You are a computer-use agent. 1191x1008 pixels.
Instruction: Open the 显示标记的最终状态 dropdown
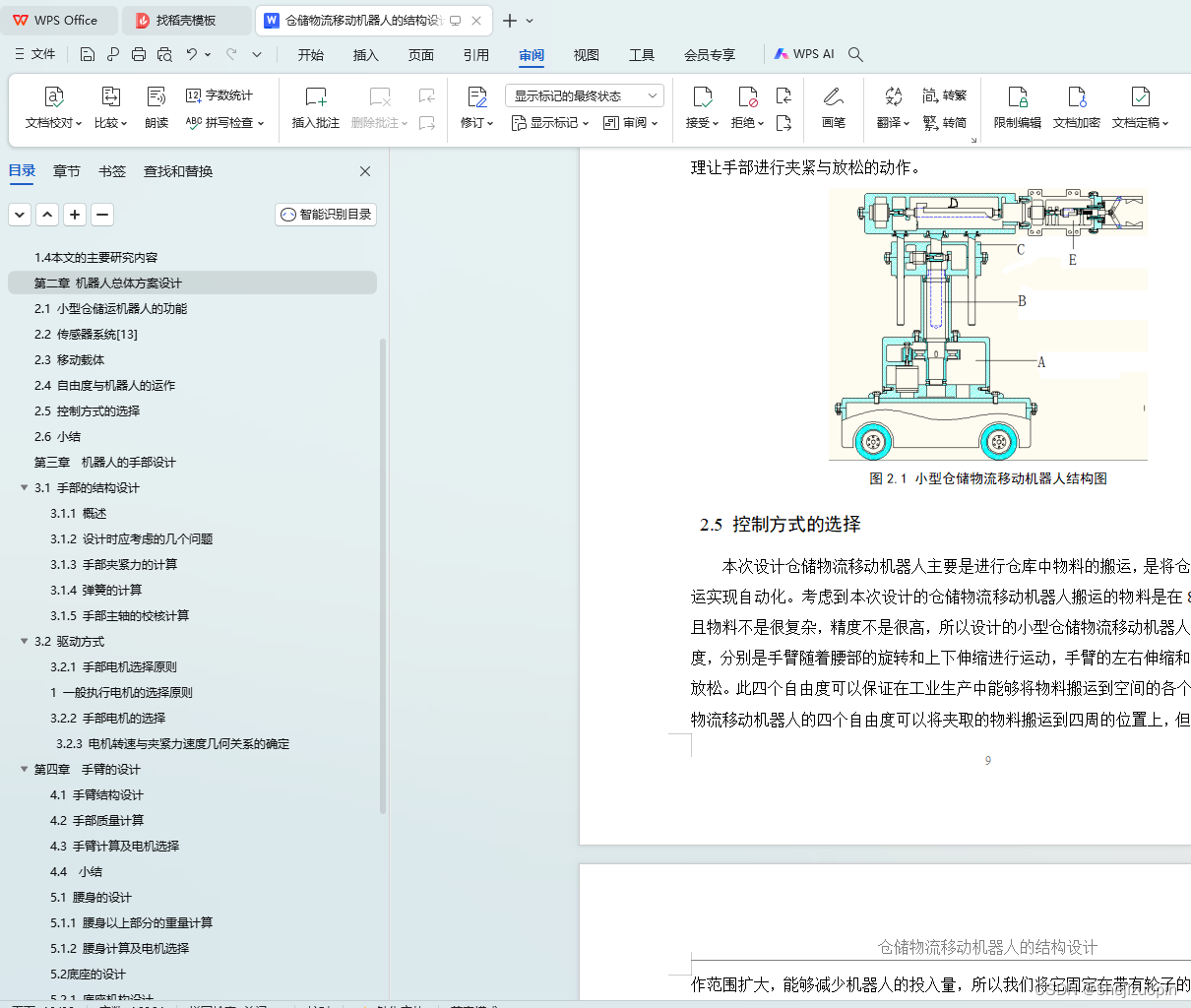585,95
